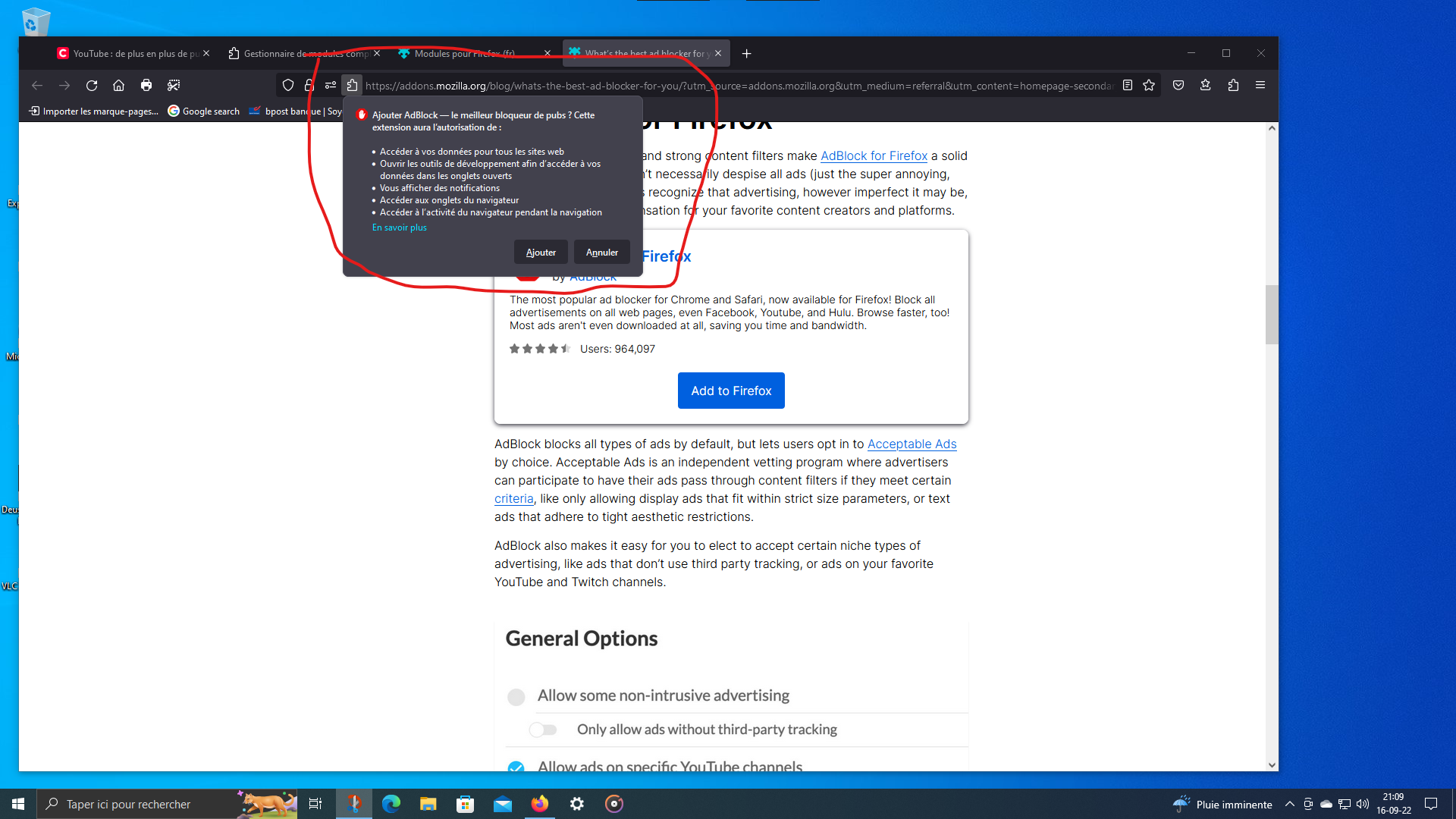The height and width of the screenshot is (819, 1456).
Task: Open the extensions puzzle icon in toolbar
Action: pos(1233,86)
